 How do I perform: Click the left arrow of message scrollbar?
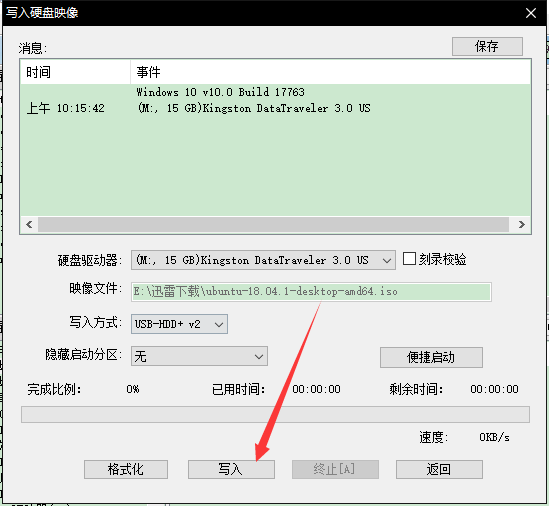(x=29, y=224)
